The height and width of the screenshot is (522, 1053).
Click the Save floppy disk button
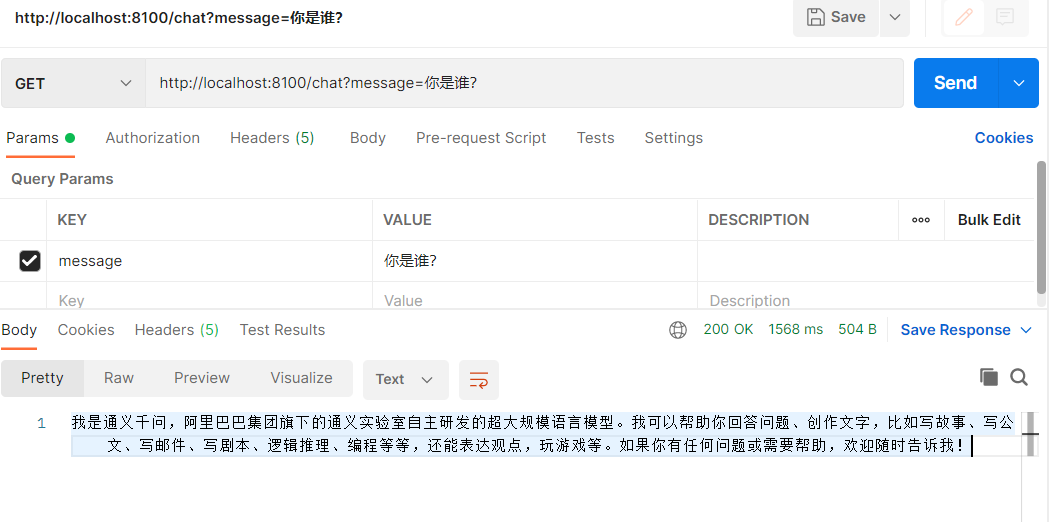[835, 17]
